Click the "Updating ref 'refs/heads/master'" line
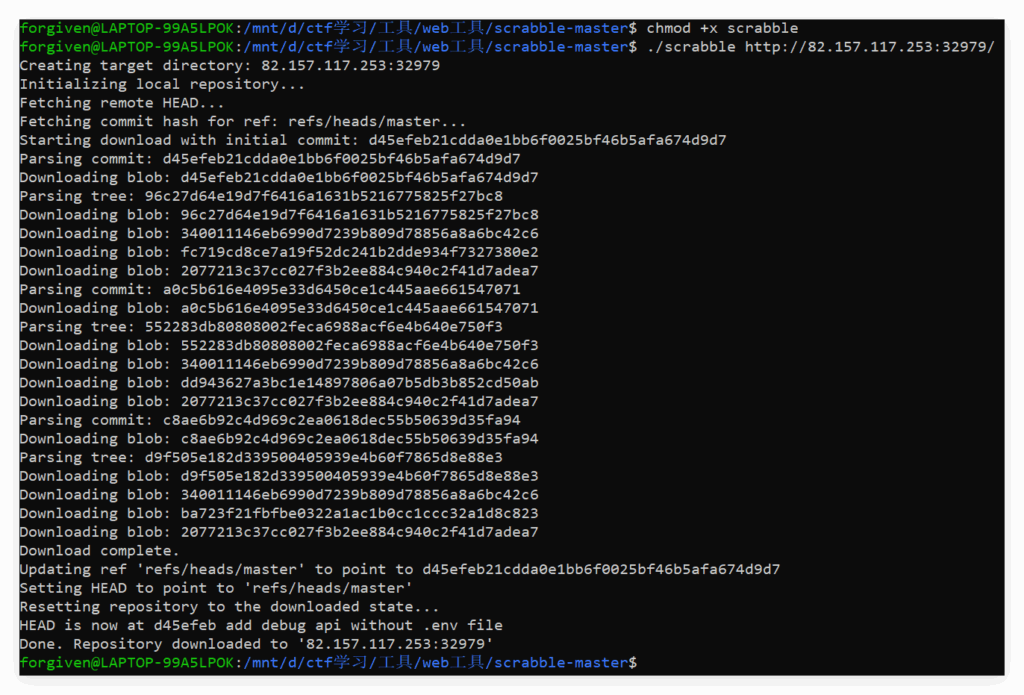Screen dimensions: 1024x695 click(x=399, y=569)
